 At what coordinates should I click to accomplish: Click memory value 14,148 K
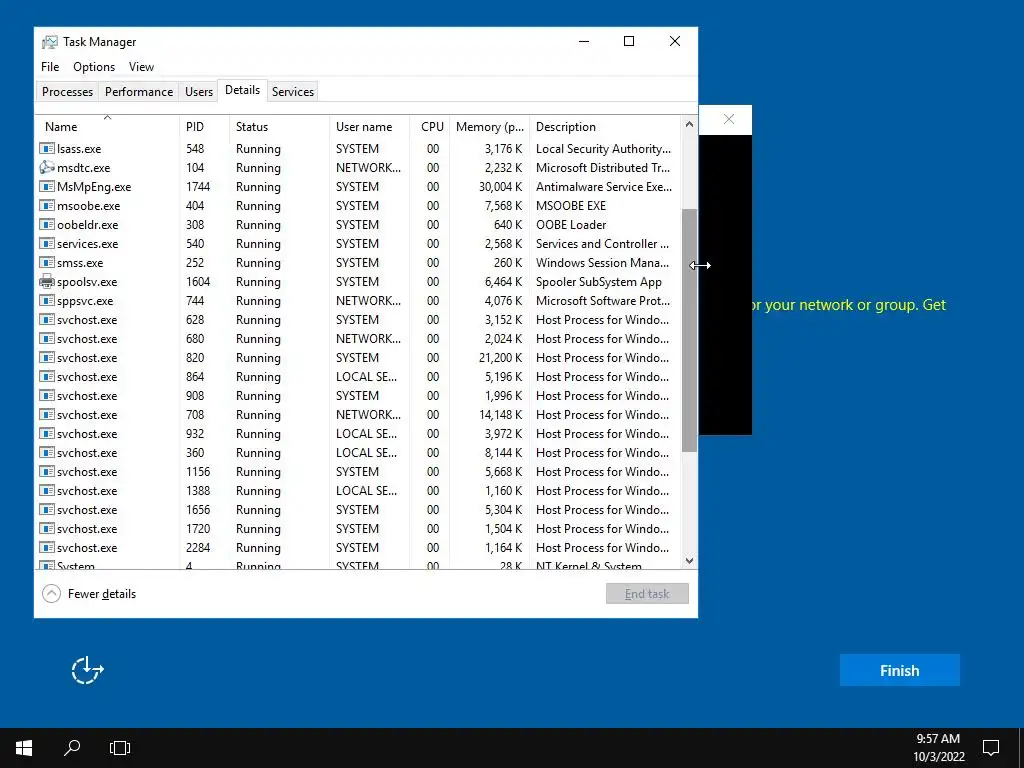point(500,415)
